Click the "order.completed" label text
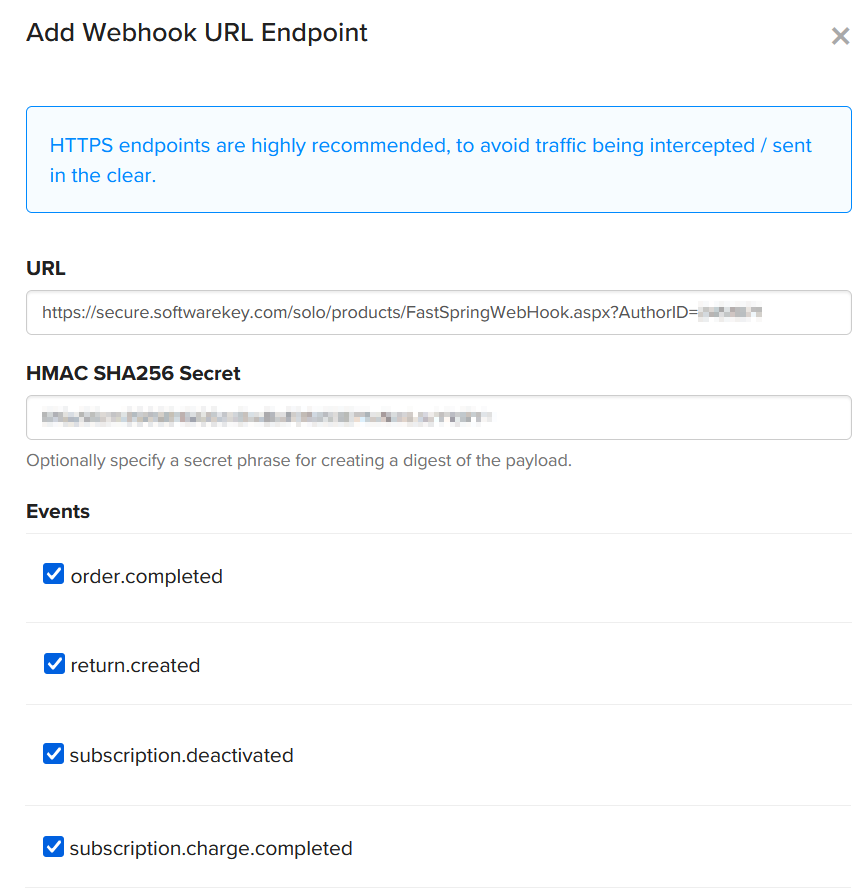Screen dimensions: 864x895 147,577
